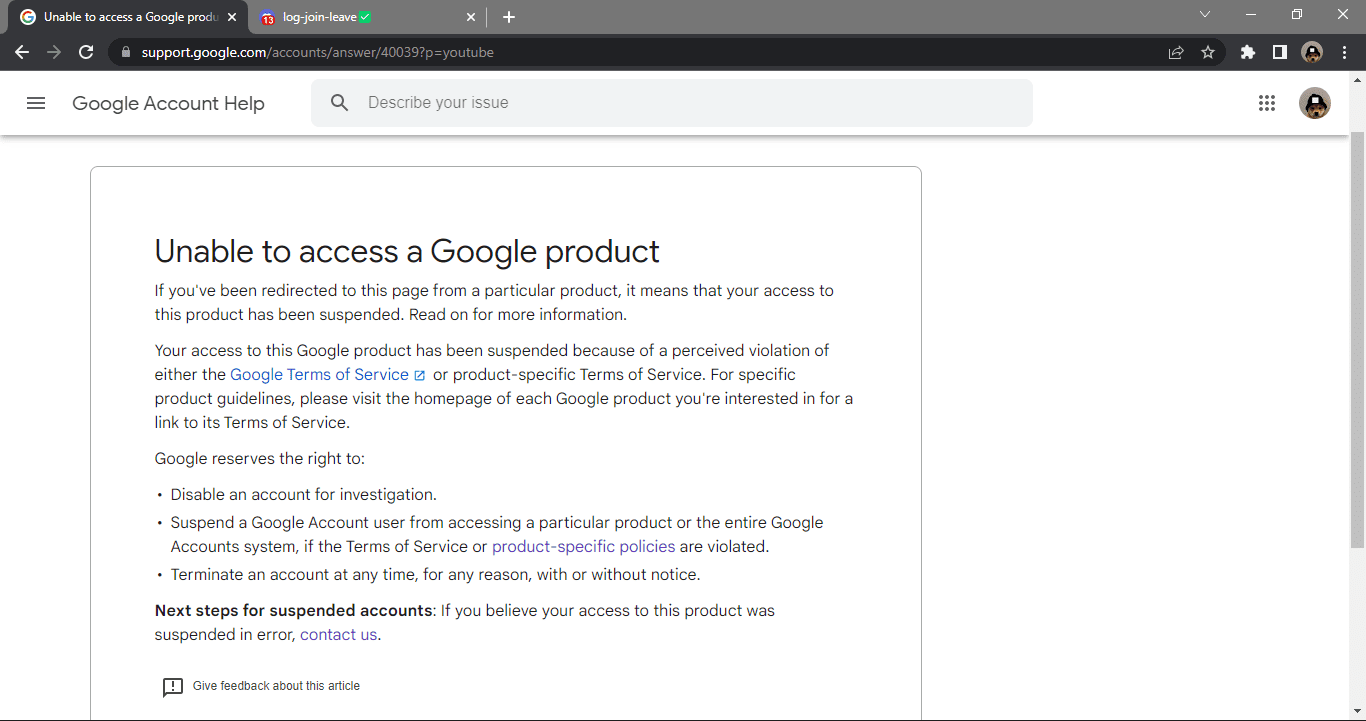Open the Google Terms of Service link
This screenshot has height=721, width=1366.
pyautogui.click(x=319, y=375)
